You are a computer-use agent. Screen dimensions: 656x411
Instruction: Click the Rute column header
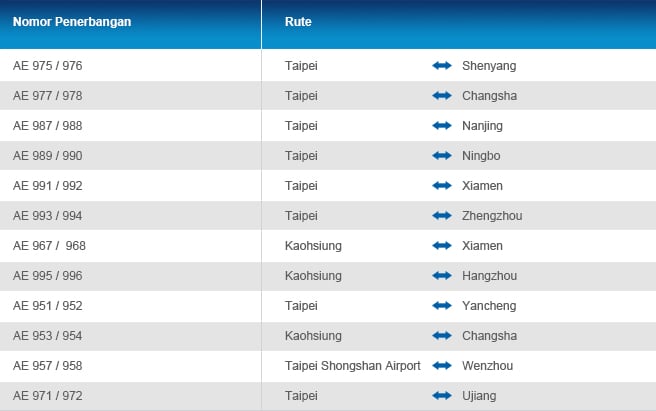298,22
